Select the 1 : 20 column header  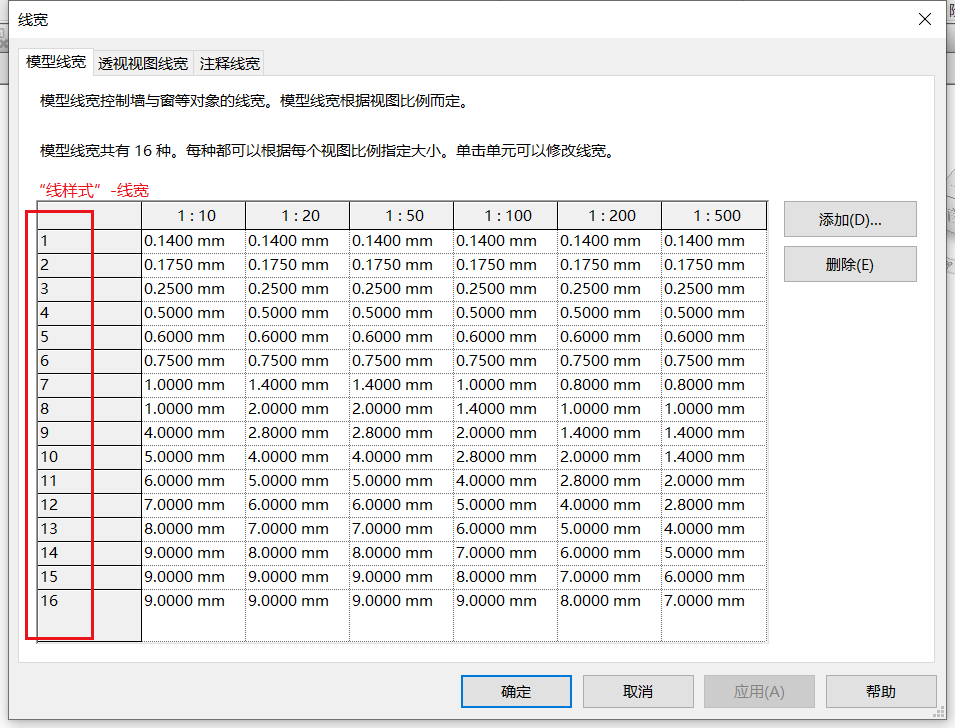[297, 216]
